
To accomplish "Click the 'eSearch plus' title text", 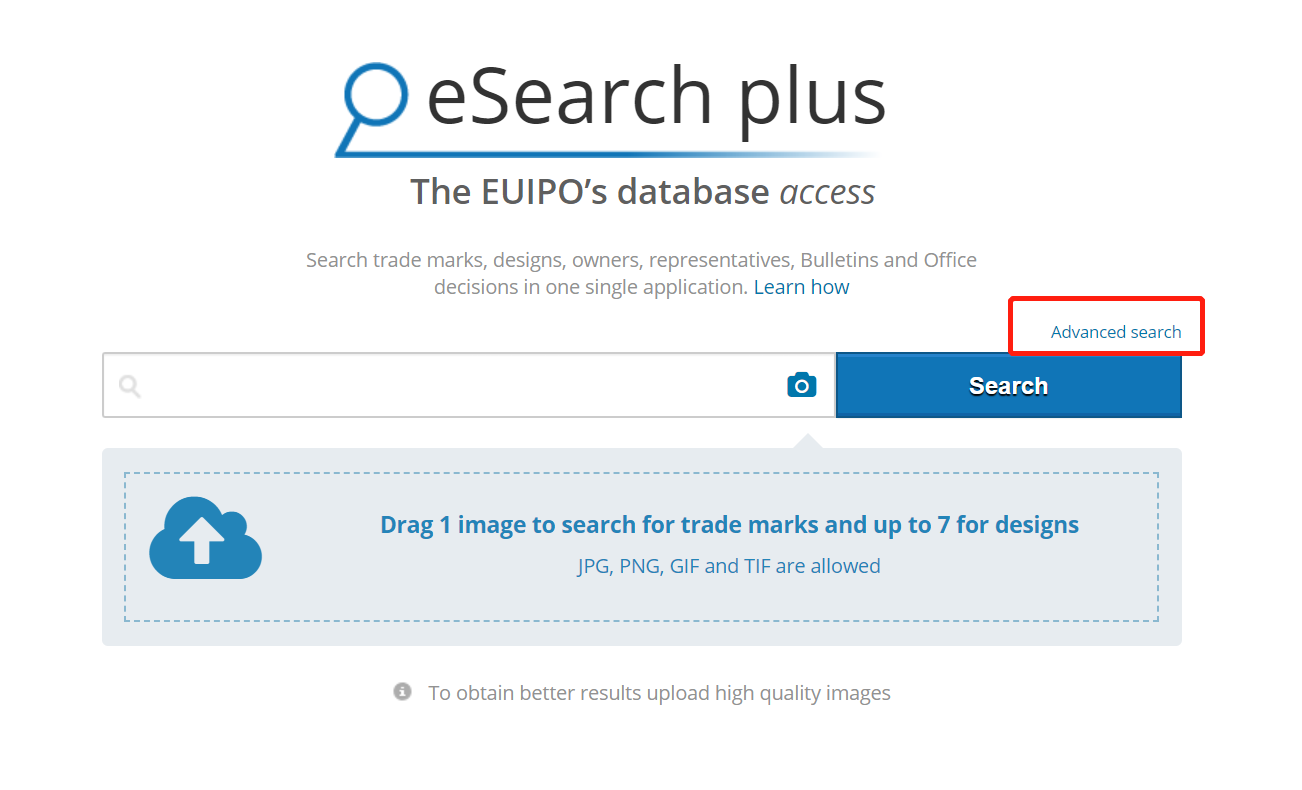I will (656, 97).
